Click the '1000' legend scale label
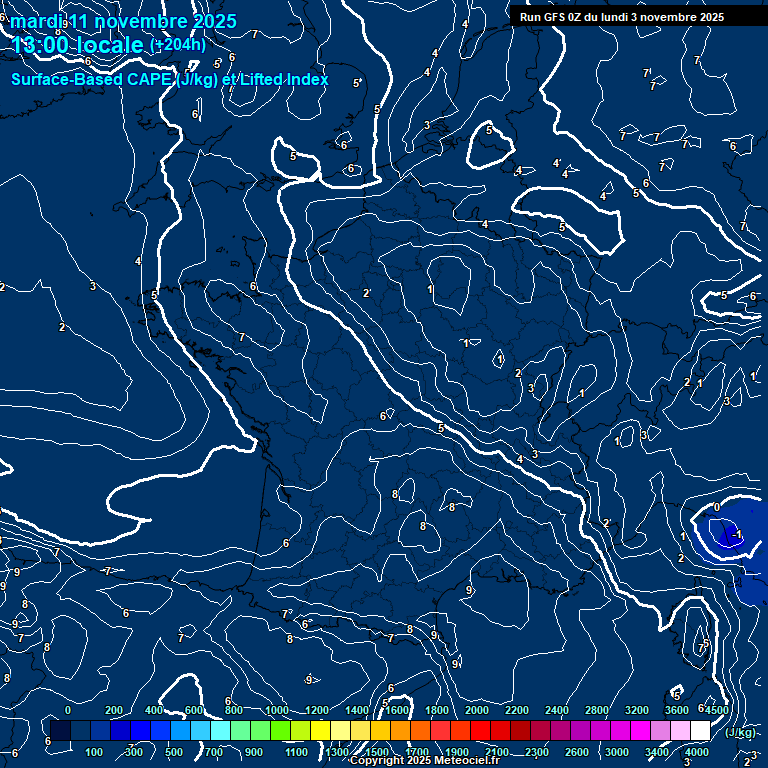The image size is (768, 768). tap(277, 710)
